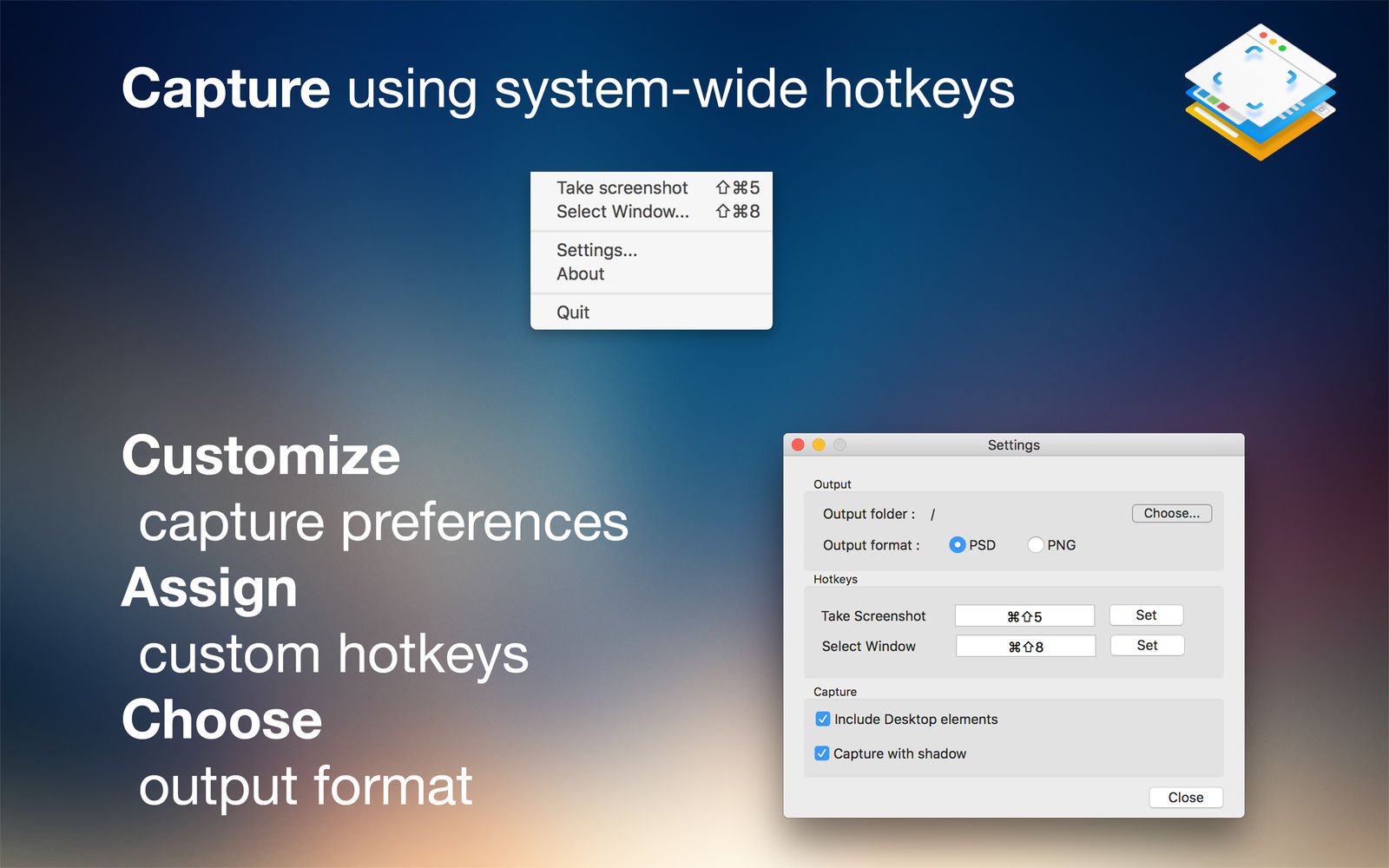Click the Select Window hotkey field

[x=1025, y=647]
